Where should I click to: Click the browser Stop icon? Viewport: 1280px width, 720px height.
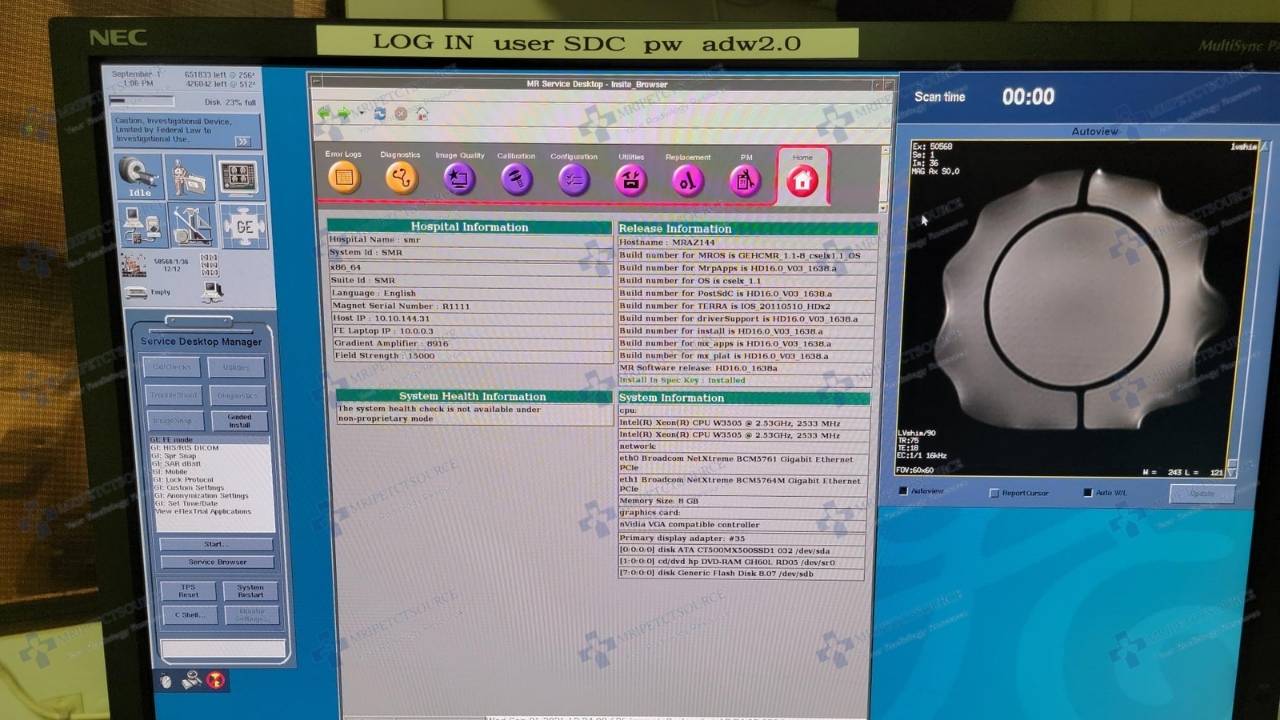(401, 113)
